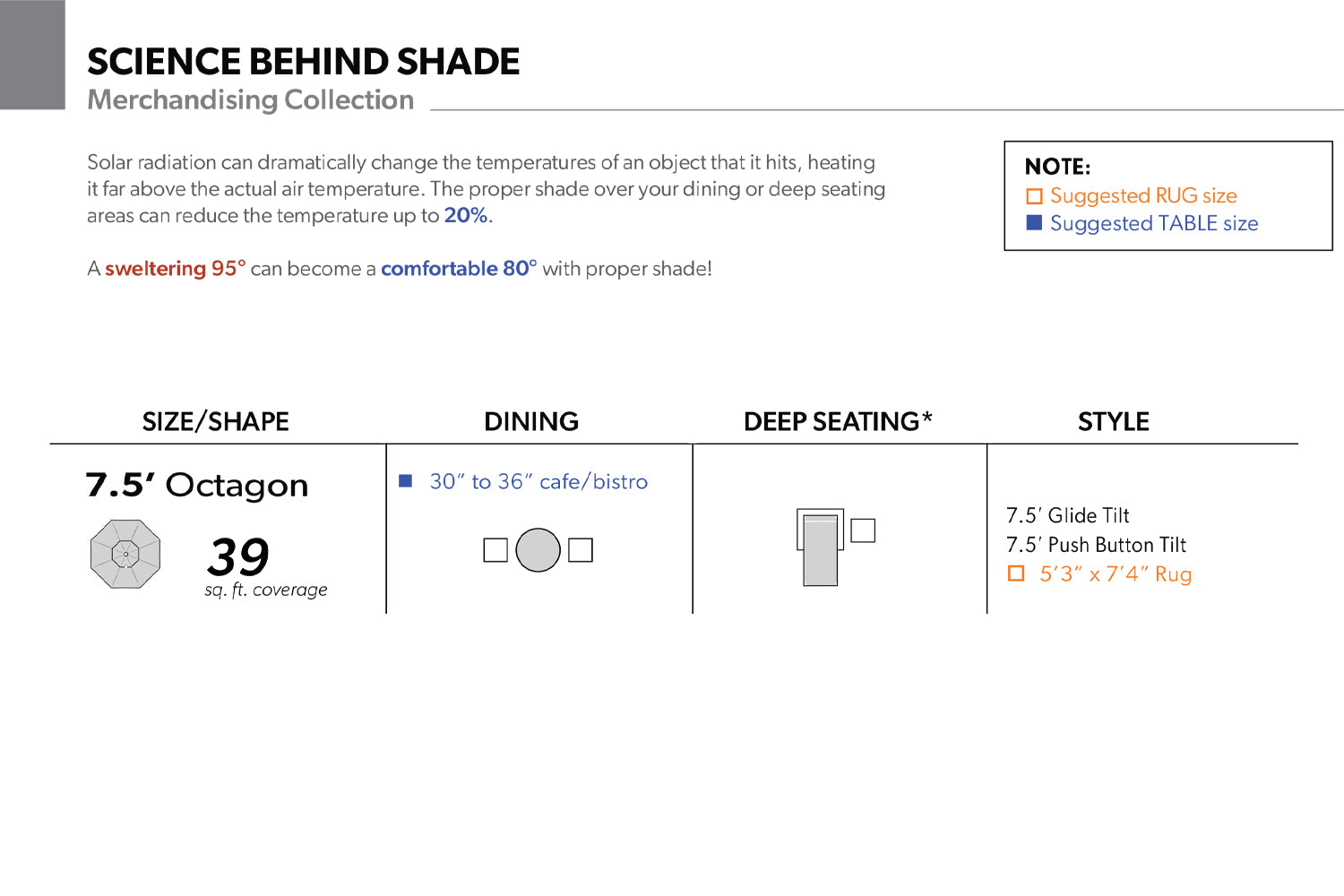Click blue square bullet beside cafe/bistro text
Image resolution: width=1344 pixels, height=896 pixels.
pos(405,481)
